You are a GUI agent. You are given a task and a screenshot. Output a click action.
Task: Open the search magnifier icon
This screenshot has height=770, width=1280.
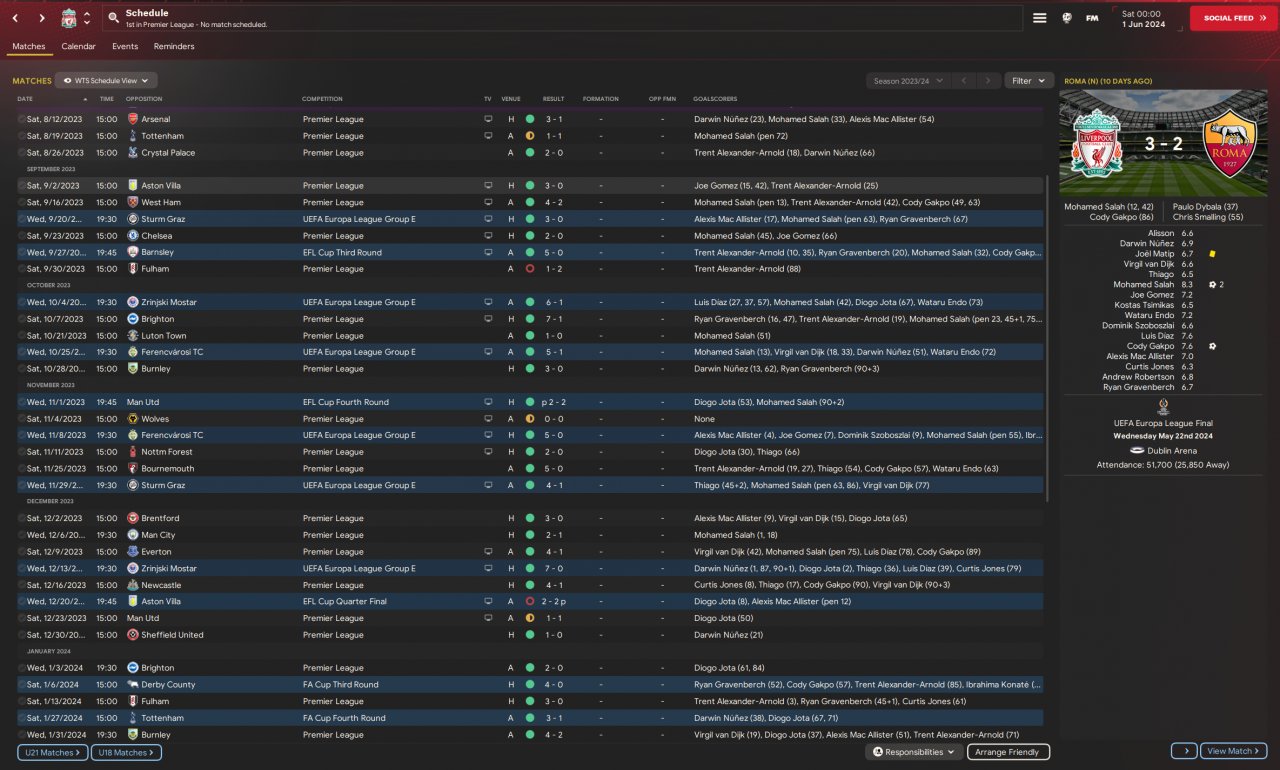113,18
